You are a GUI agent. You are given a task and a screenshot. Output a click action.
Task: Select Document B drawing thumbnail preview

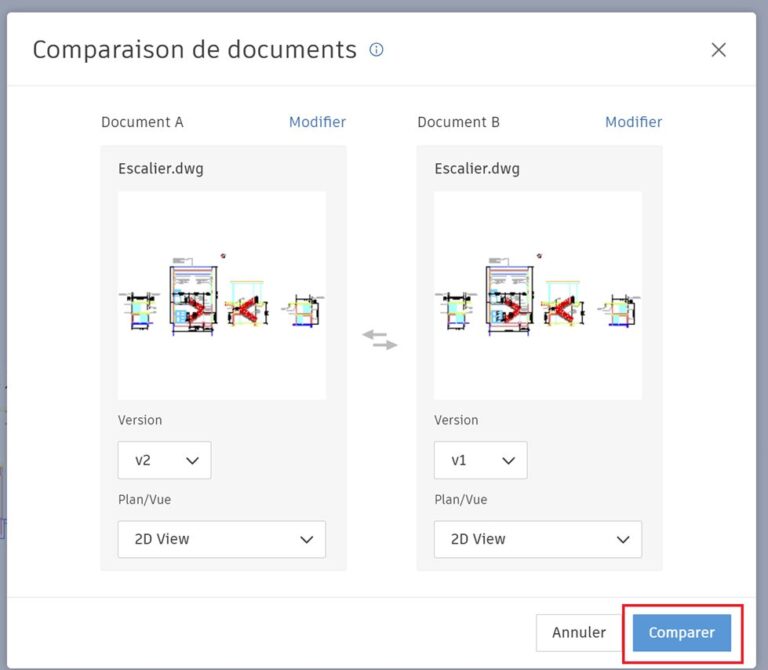(538, 295)
